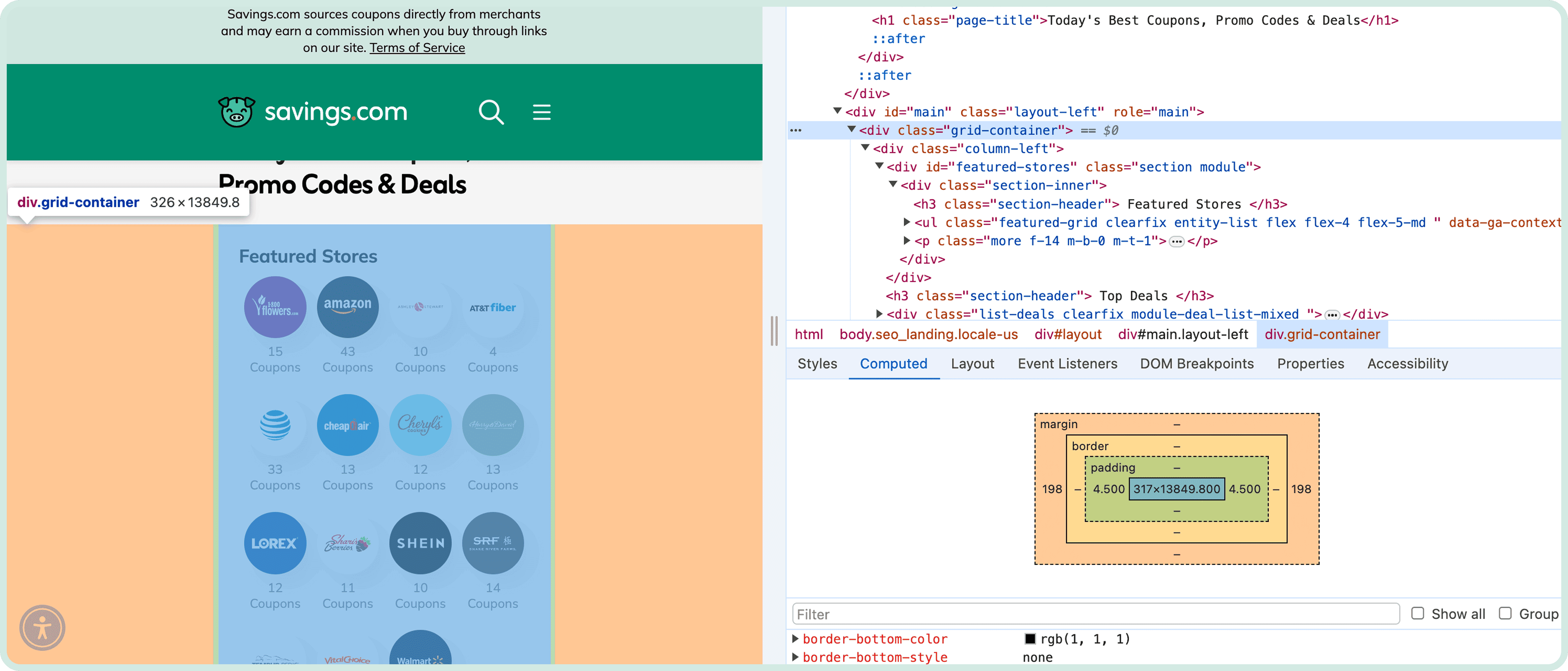
Task: Click the 1-800-Flowers store icon
Action: [x=275, y=307]
